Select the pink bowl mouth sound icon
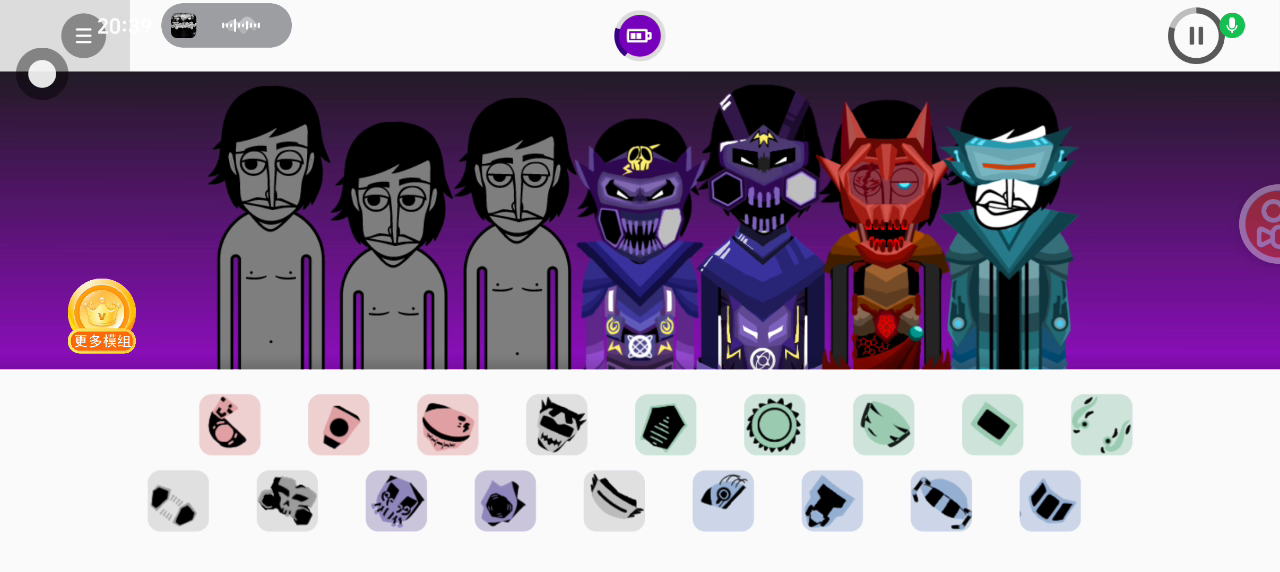The image size is (1280, 572). 448,425
